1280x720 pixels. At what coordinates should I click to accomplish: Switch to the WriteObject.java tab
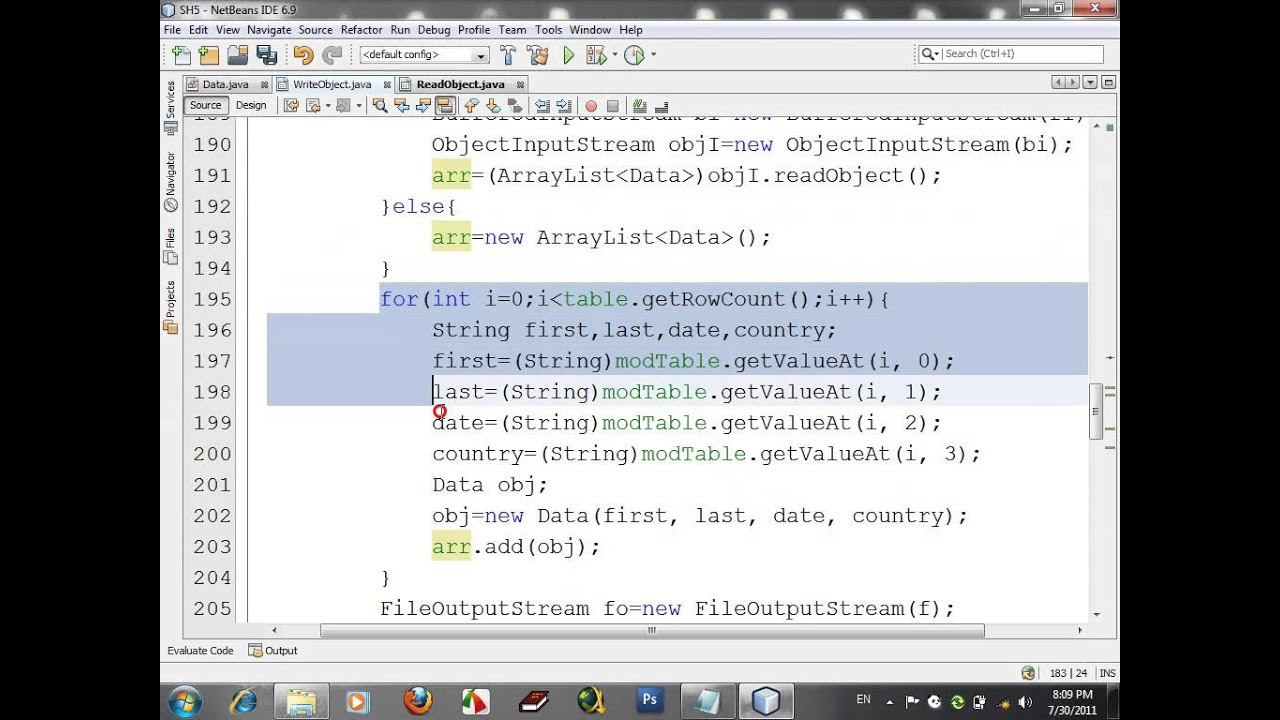[332, 84]
